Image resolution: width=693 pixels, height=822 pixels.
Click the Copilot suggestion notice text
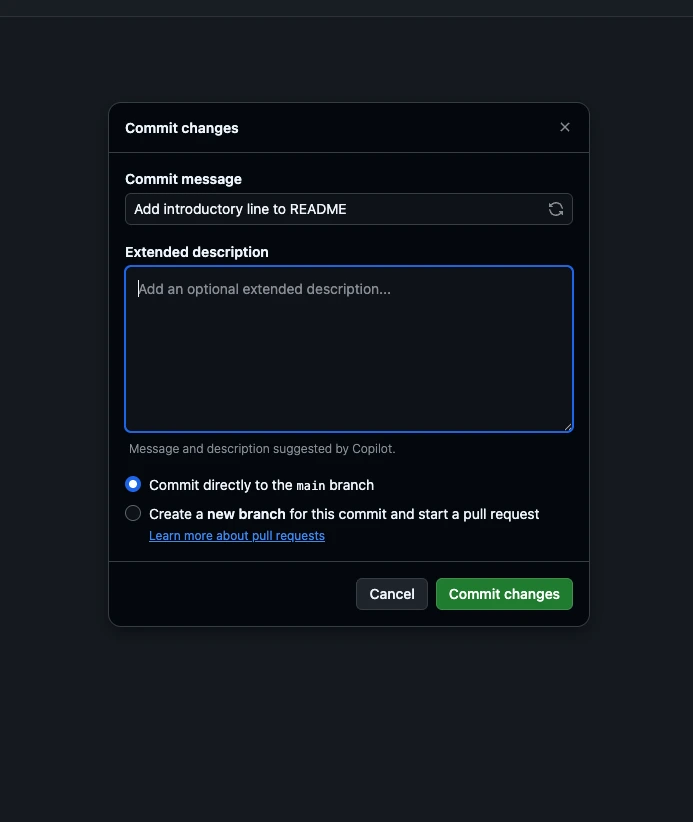[x=262, y=449]
